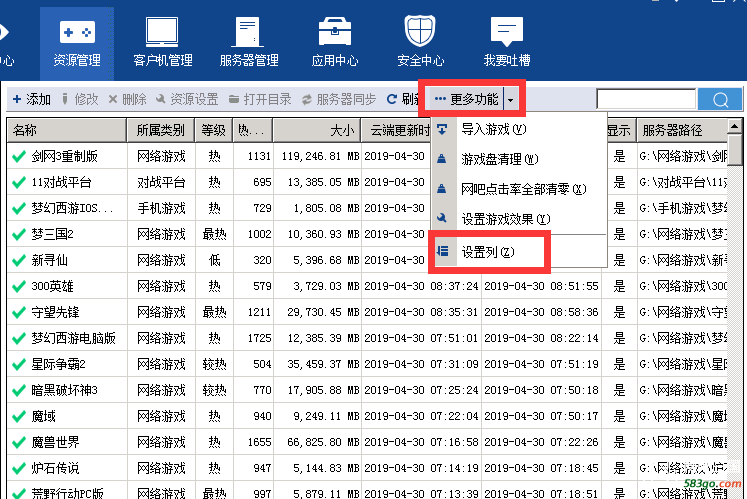Click the 手机游戏 category cell

tap(161, 208)
